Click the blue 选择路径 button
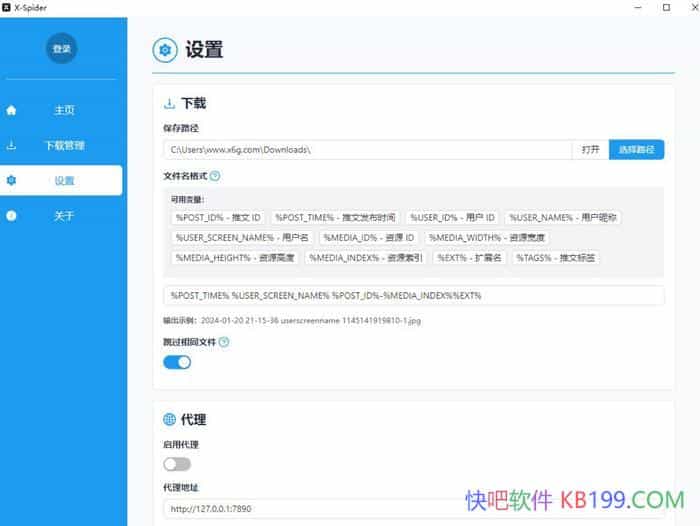Screen dimensions: 700x526 tap(636, 150)
